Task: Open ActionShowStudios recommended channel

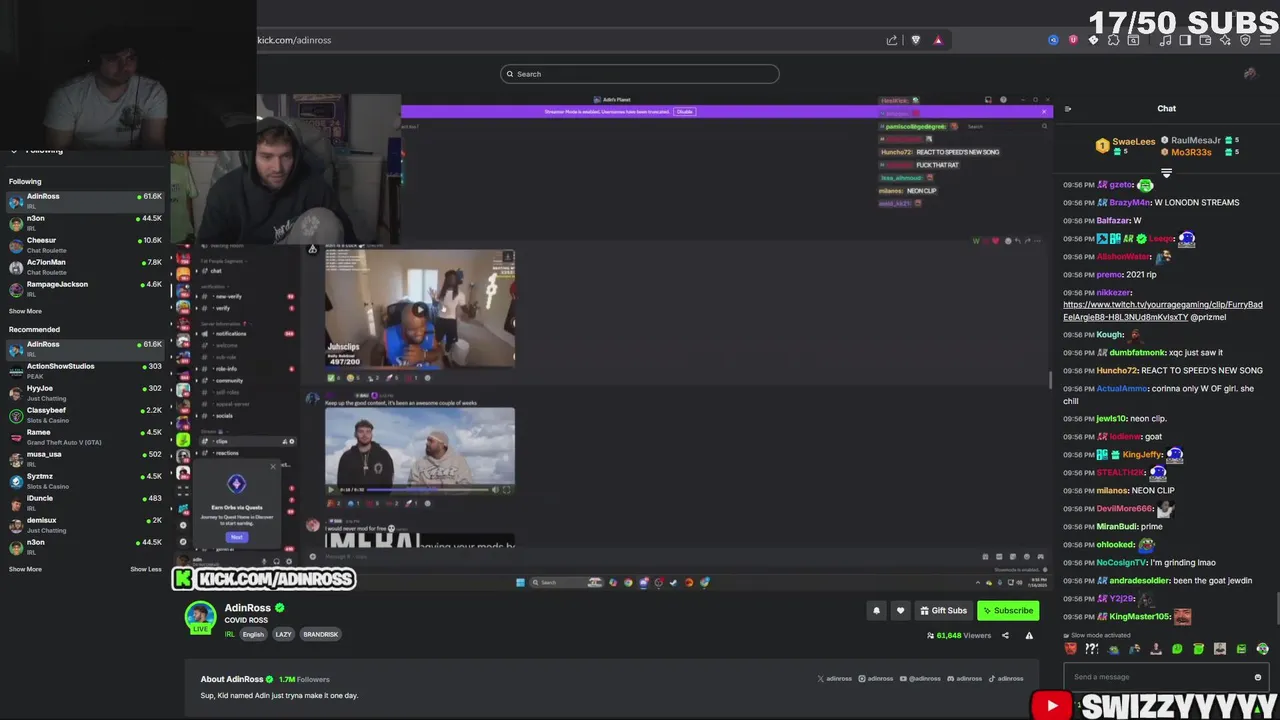Action: [x=84, y=370]
